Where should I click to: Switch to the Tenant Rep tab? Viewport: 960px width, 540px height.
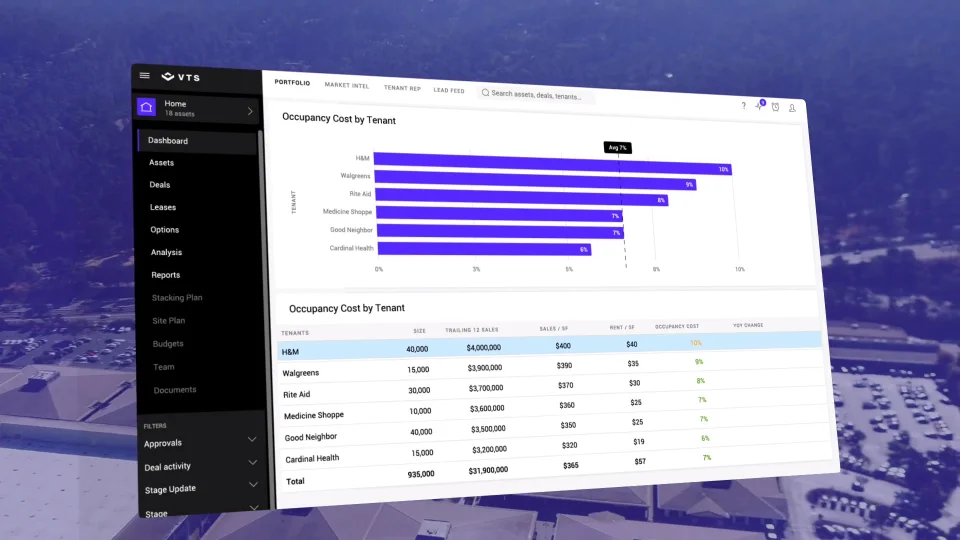click(402, 88)
